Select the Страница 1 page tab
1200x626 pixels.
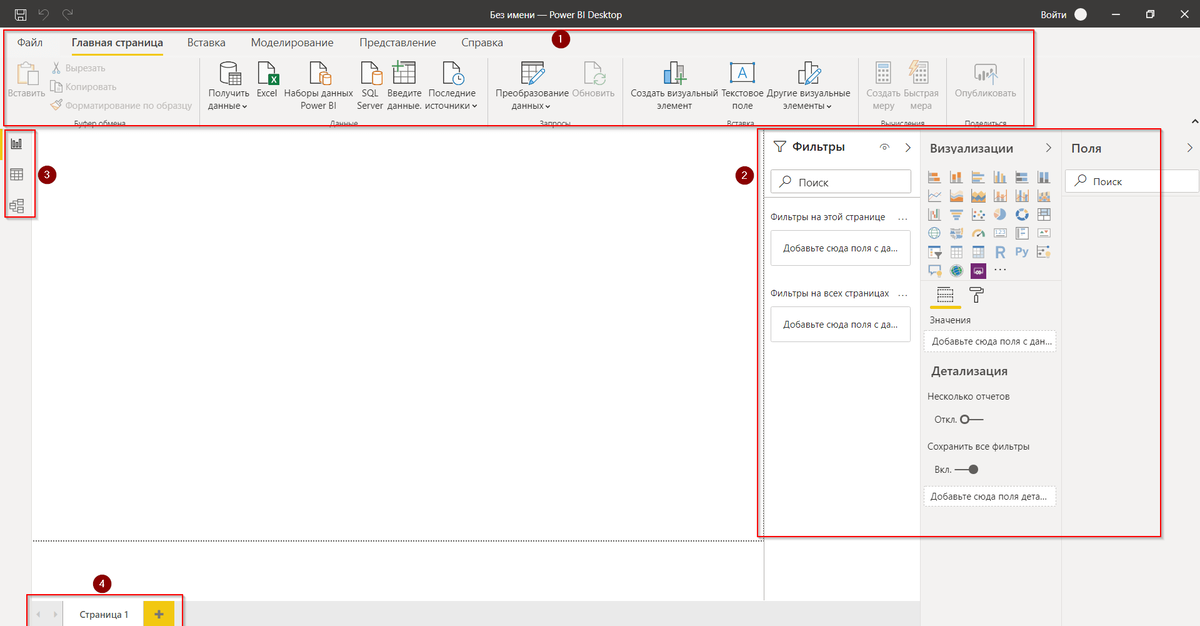pos(104,614)
